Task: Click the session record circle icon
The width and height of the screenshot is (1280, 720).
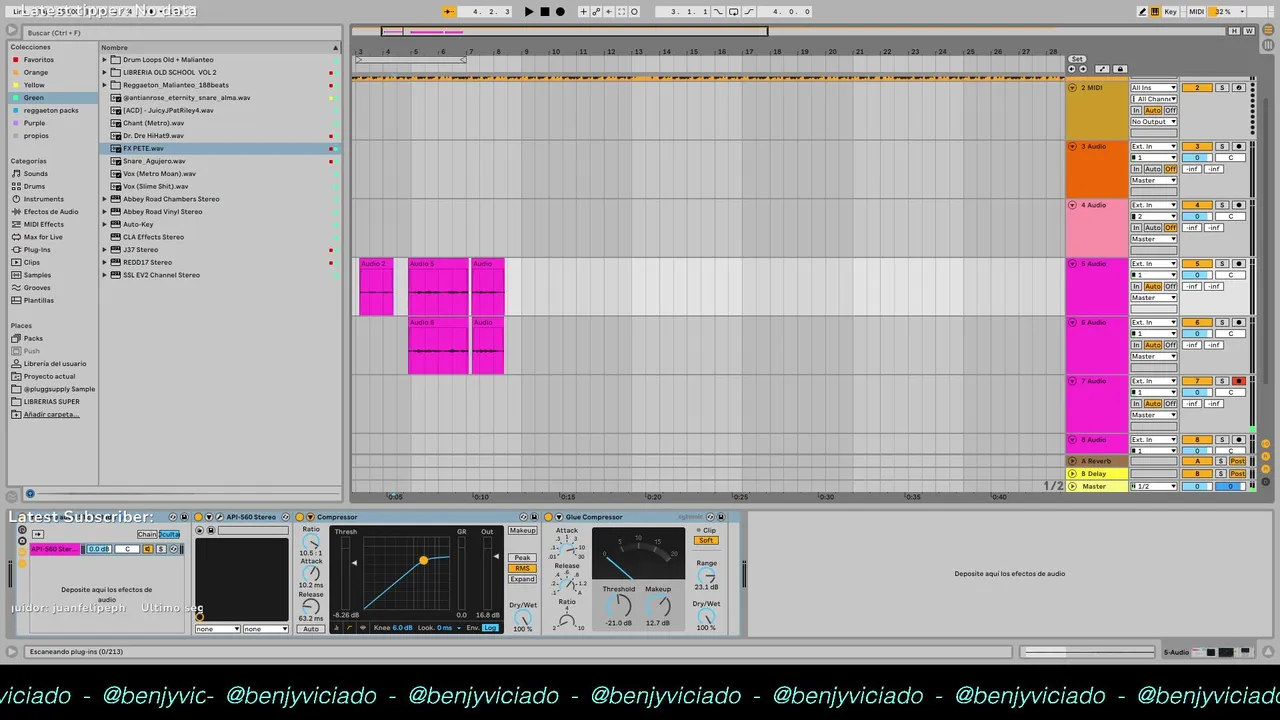Action: tap(634, 12)
